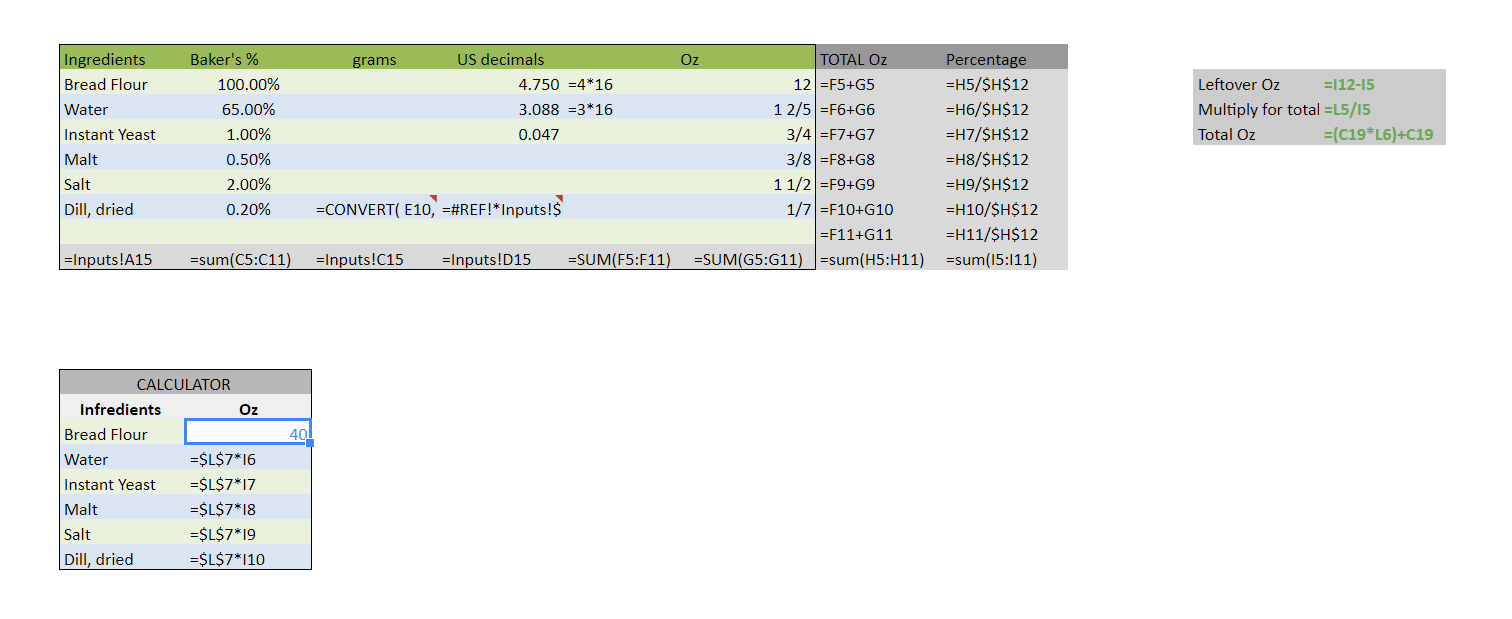The image size is (1512, 619).
Task: Click the =H7/$H$12 Instant Yeast percentage
Action: [987, 134]
